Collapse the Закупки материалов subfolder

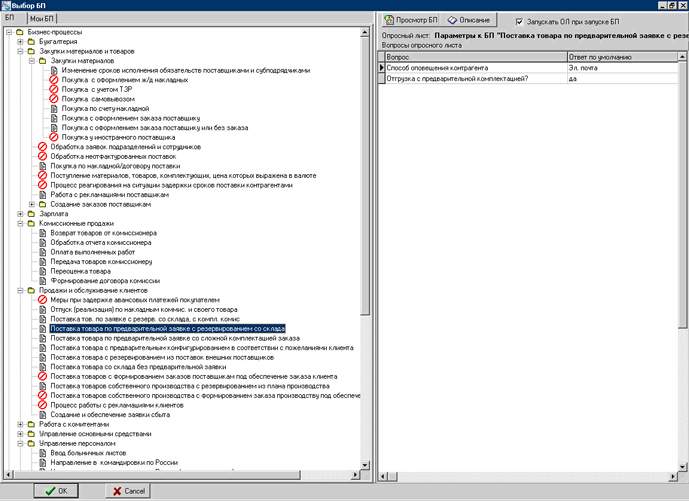point(32,61)
